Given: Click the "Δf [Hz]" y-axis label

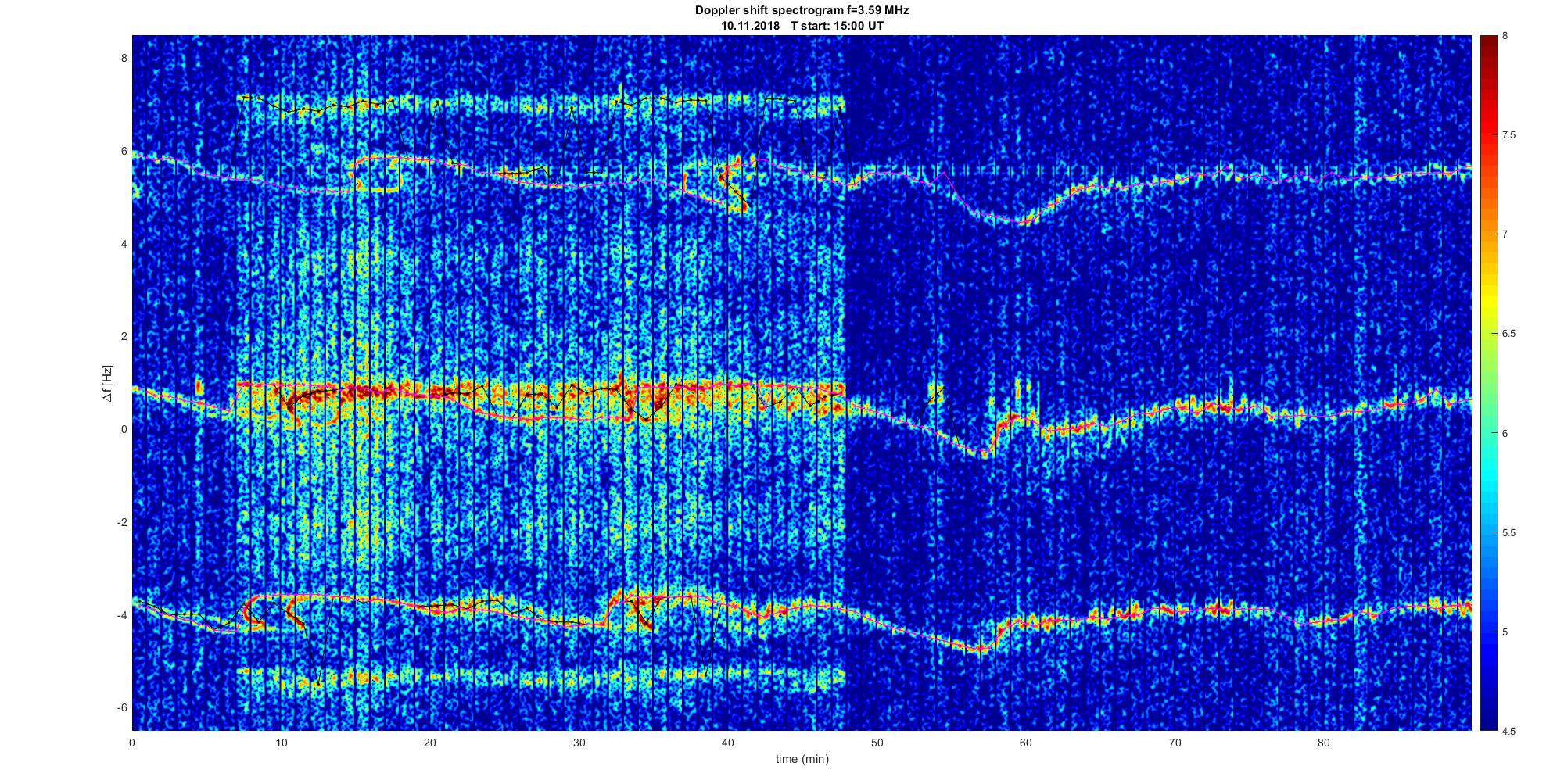Looking at the screenshot, I should pos(107,383).
